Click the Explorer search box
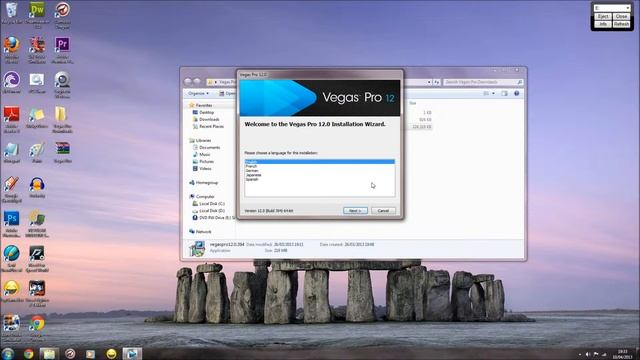 coord(483,82)
